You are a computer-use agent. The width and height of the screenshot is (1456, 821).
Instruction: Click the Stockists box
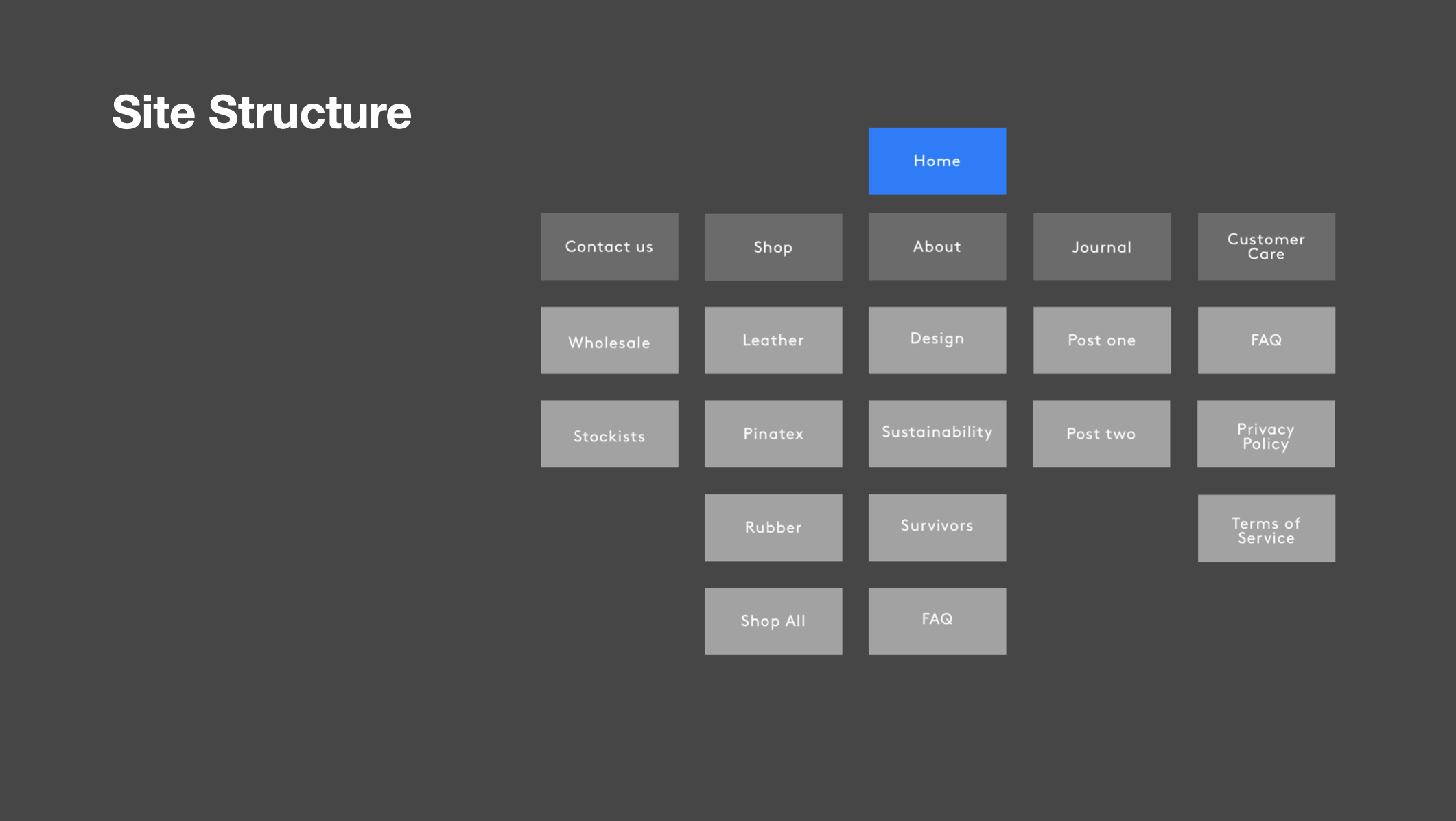tap(609, 434)
